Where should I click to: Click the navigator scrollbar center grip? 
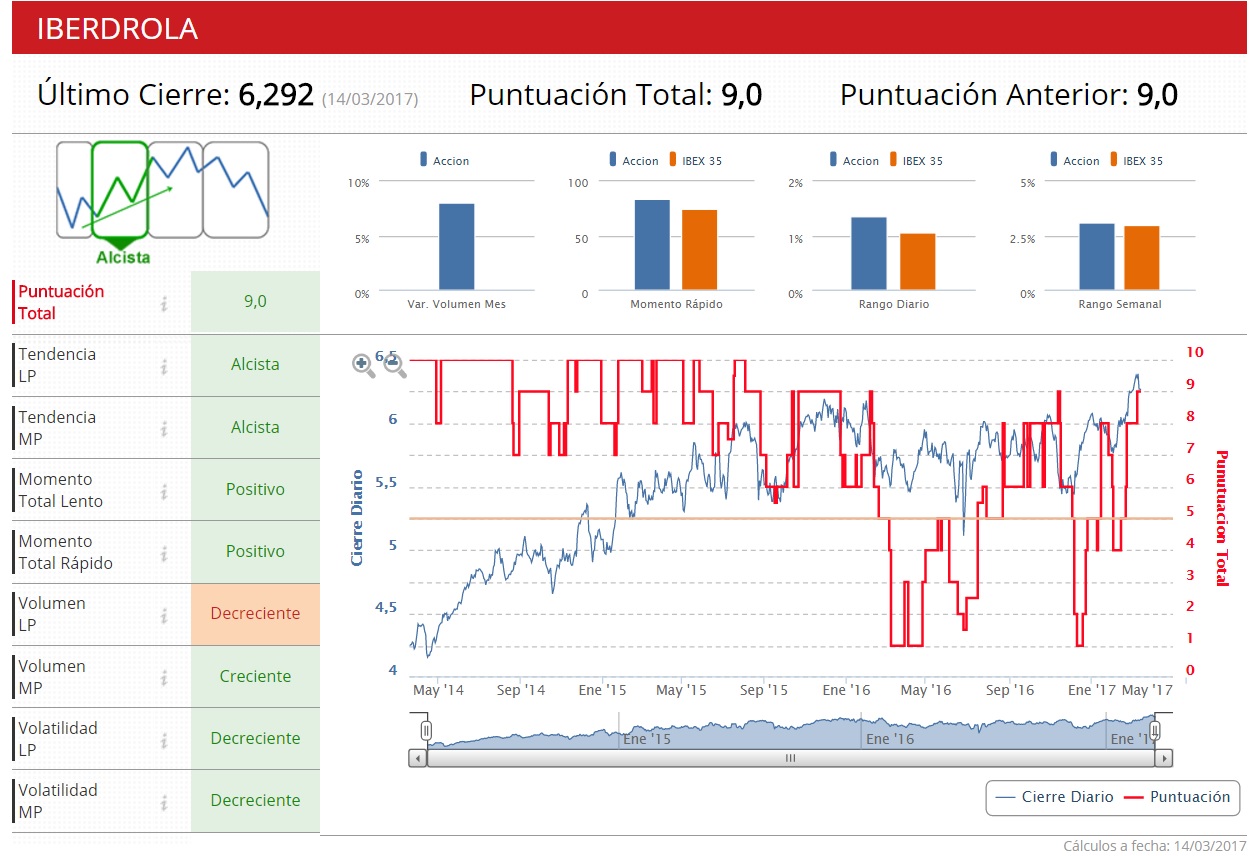pyautogui.click(x=790, y=758)
